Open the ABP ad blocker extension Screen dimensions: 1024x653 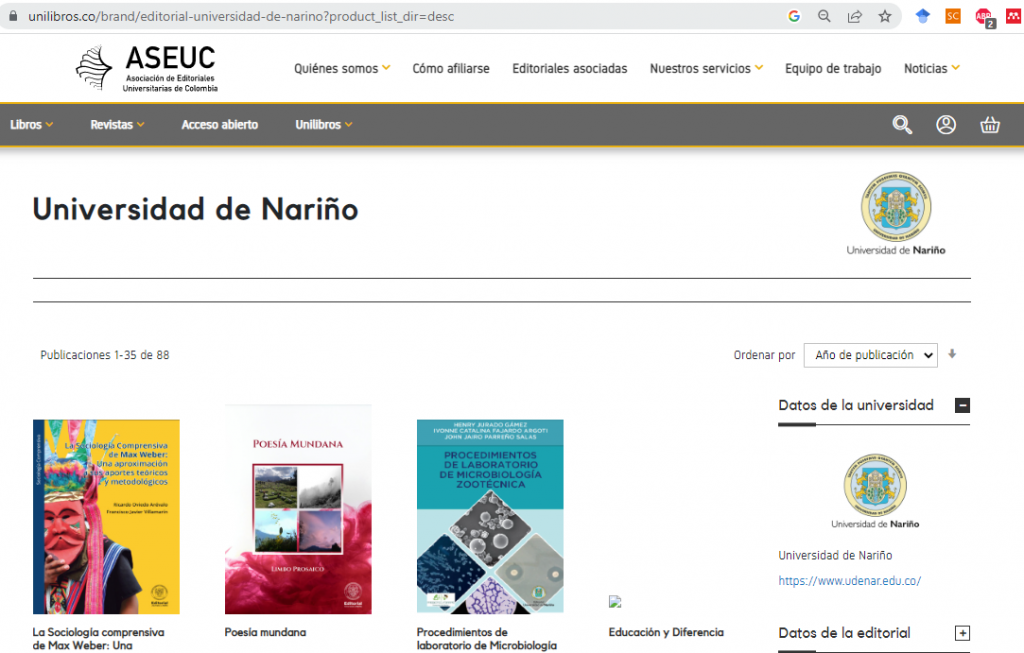pyautogui.click(x=984, y=18)
